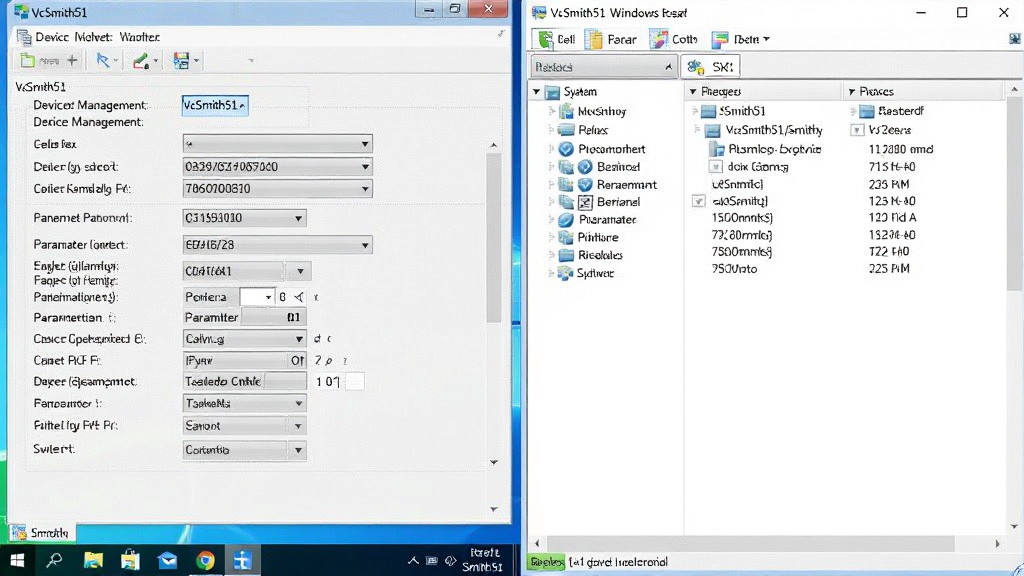Viewport: 1024px width, 576px height.
Task: Tick the empty box after the 1 01 value
Action: coord(355,381)
